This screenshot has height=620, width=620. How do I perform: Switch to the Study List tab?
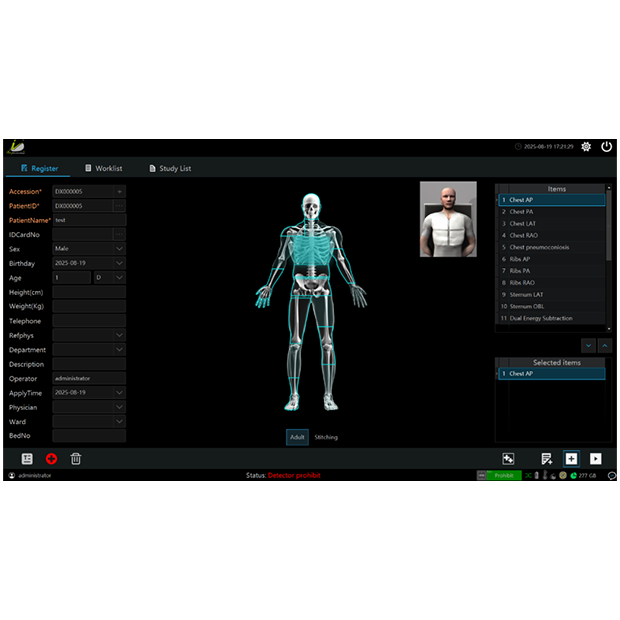click(x=170, y=168)
